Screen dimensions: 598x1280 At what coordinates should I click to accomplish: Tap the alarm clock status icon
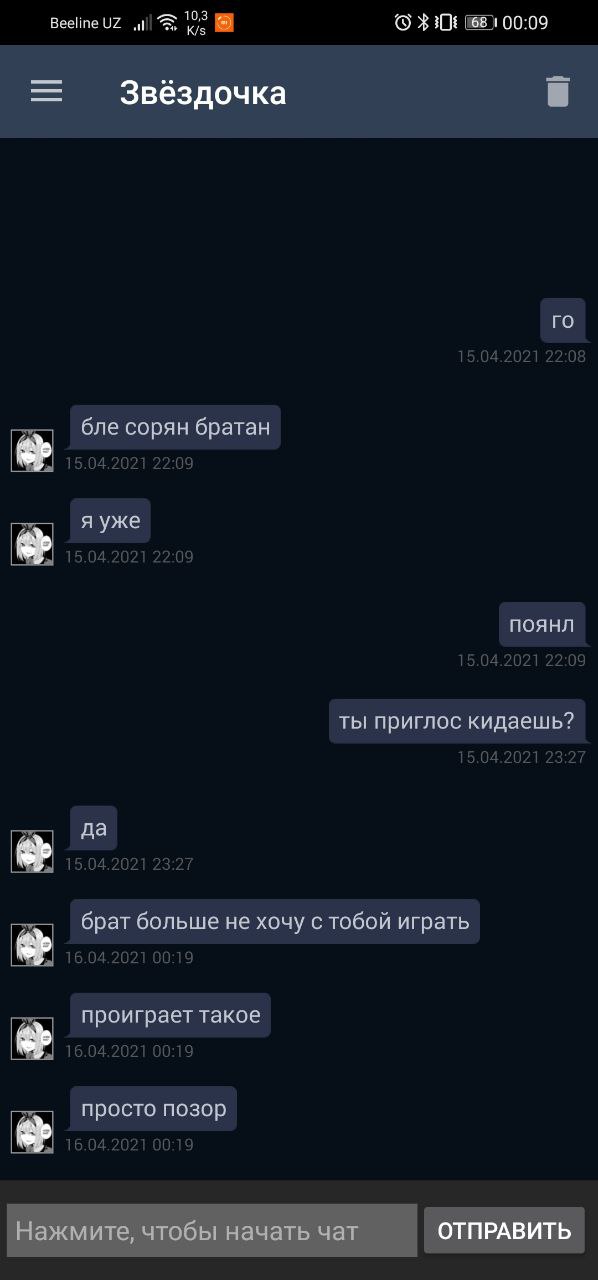click(x=403, y=22)
